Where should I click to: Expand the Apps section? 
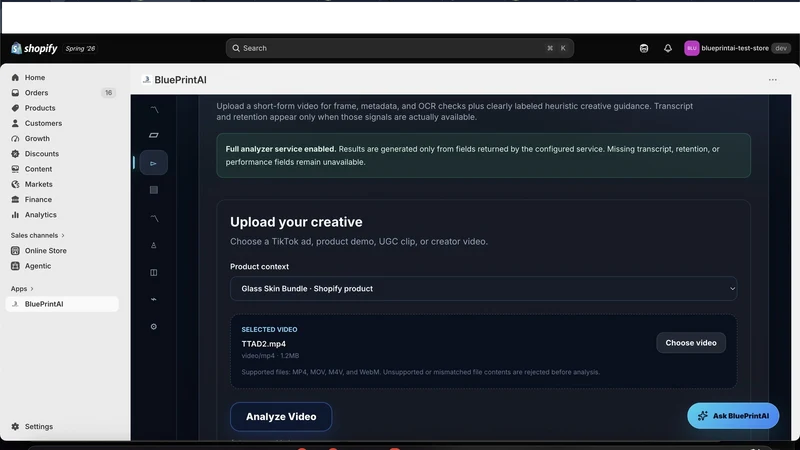[x=22, y=289]
